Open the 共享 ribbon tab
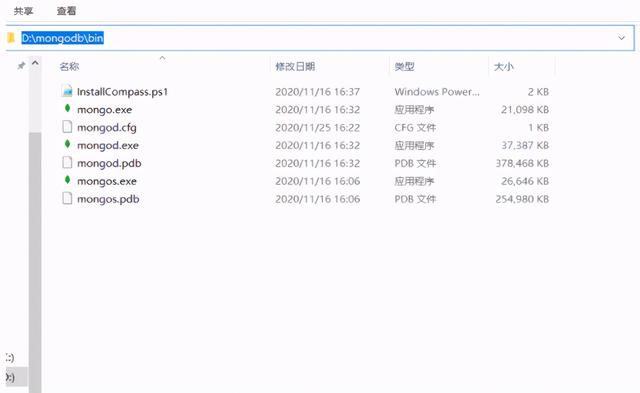 coord(23,11)
